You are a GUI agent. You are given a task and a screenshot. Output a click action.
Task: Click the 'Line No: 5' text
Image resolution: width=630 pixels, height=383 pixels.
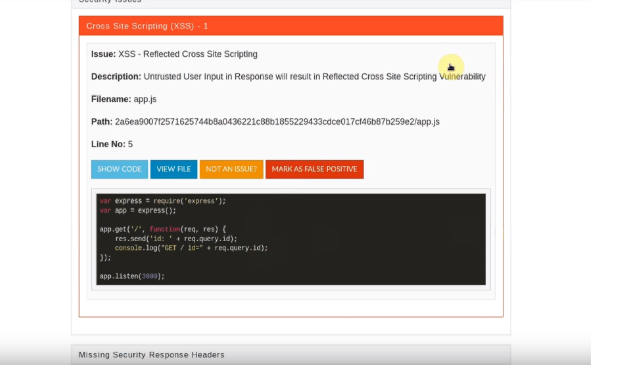coord(112,144)
